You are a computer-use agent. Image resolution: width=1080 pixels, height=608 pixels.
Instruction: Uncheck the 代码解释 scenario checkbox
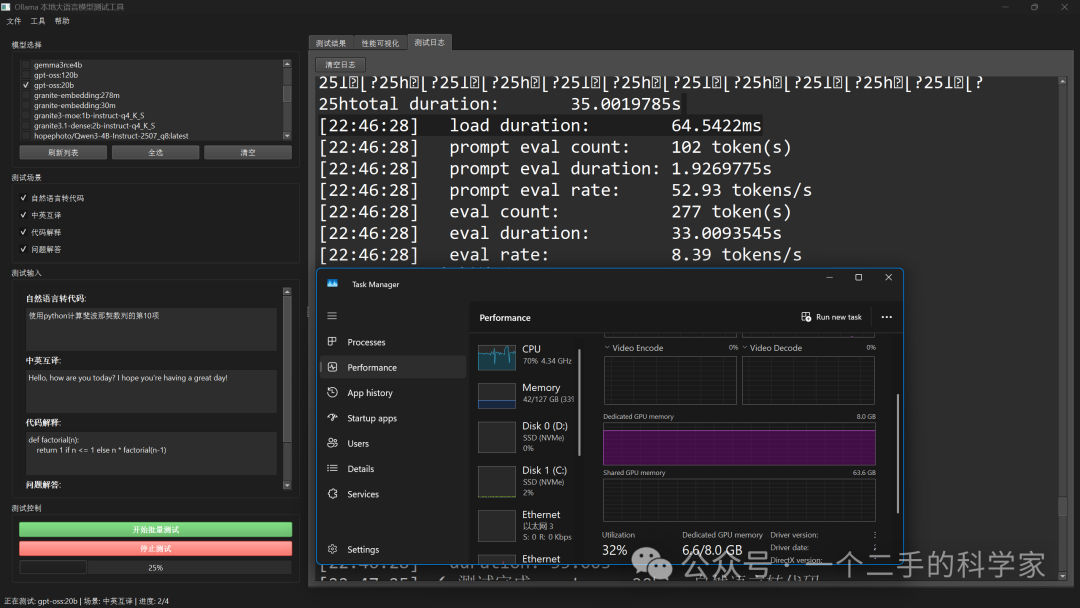(x=23, y=232)
